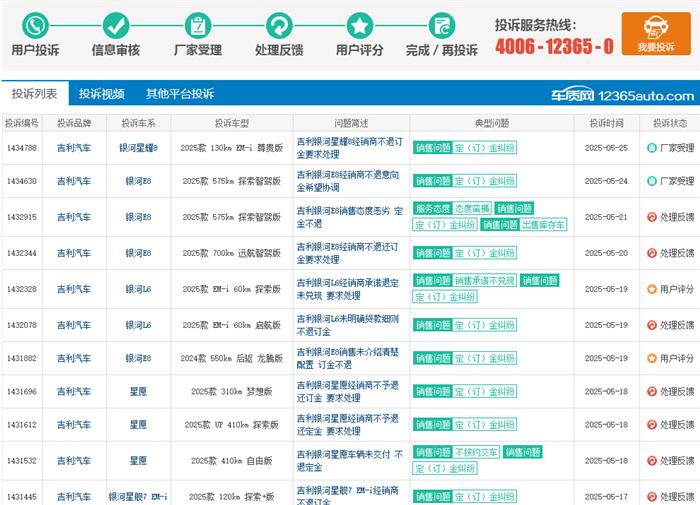Open complaint 吉利银河L6经销商承诺退定未兑现

[348, 289]
